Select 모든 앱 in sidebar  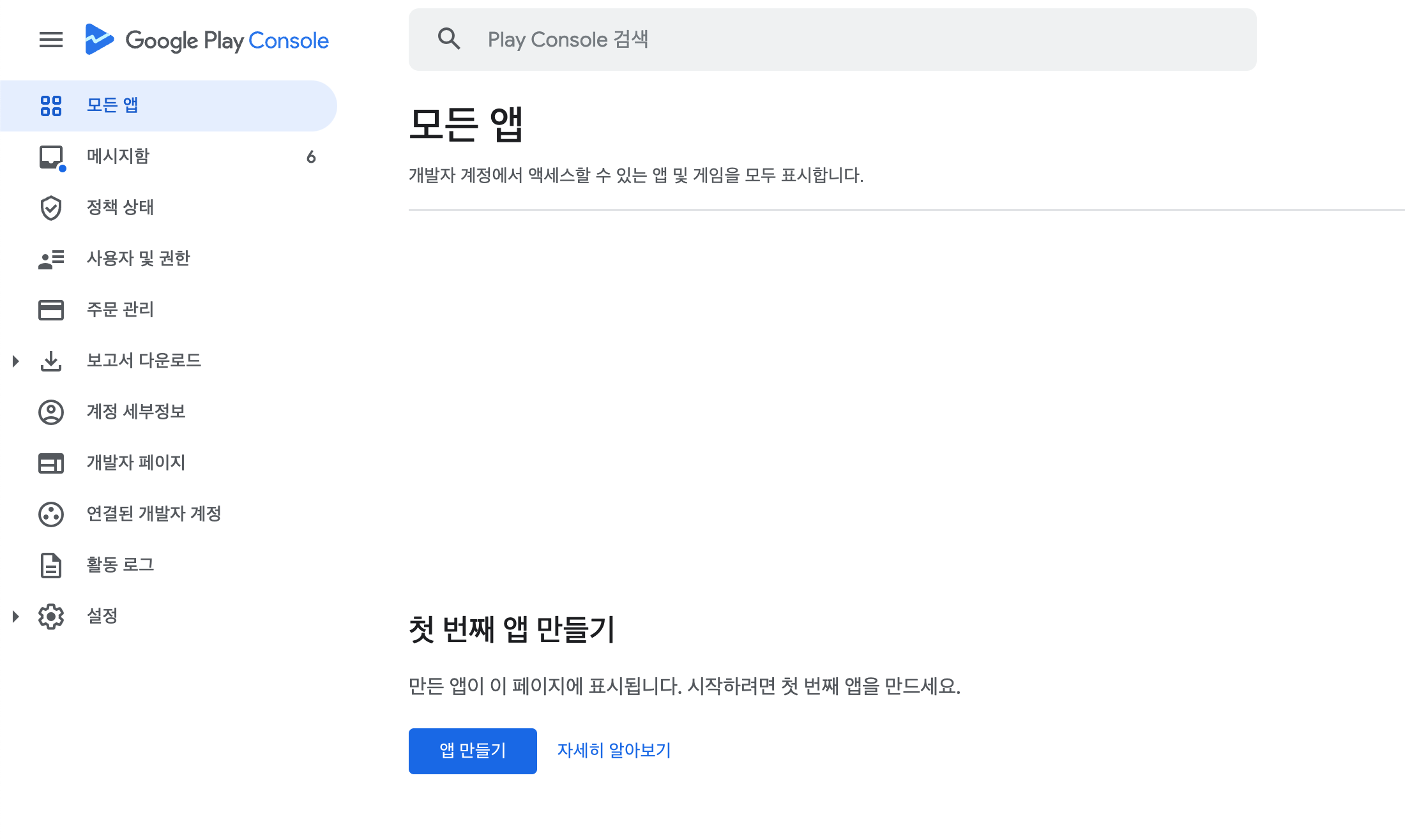click(112, 105)
